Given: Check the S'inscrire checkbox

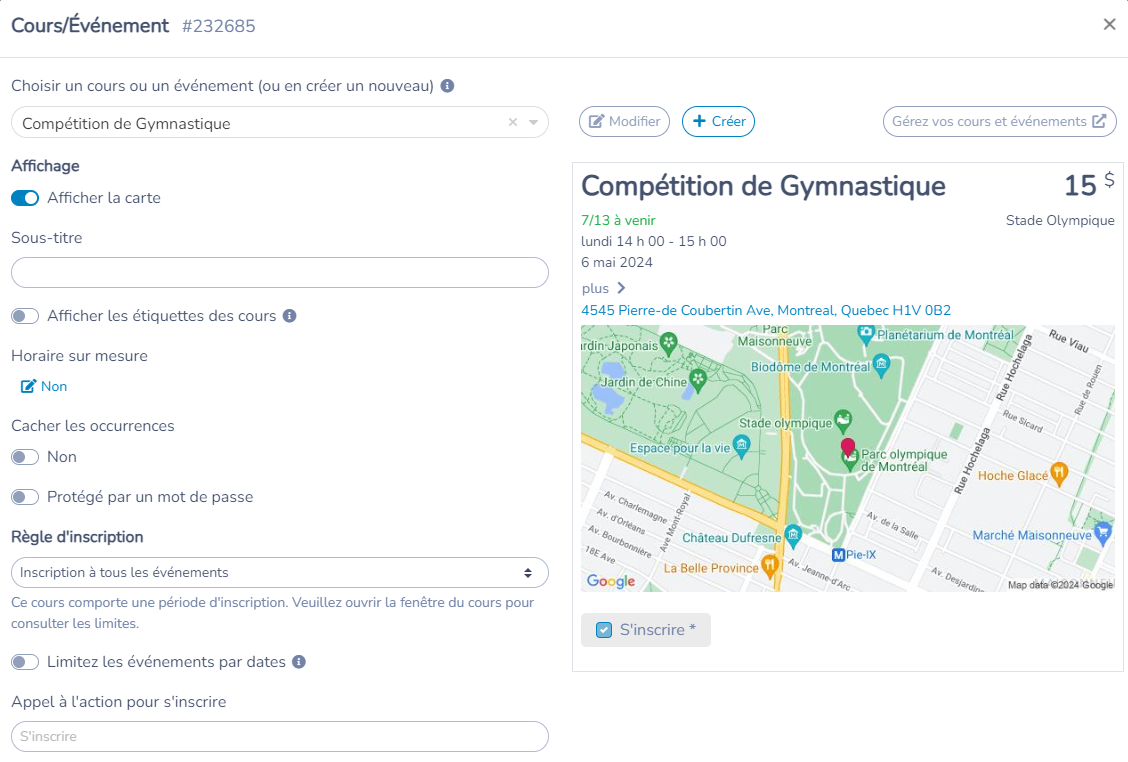Looking at the screenshot, I should [x=604, y=630].
